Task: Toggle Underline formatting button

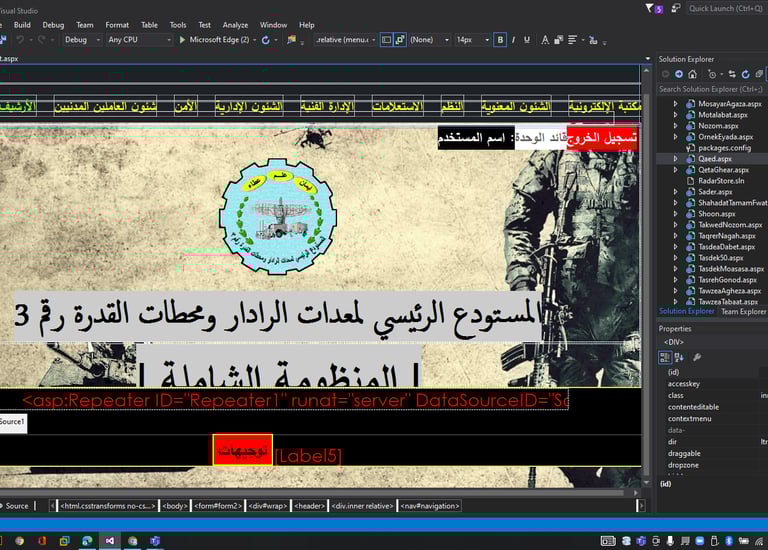Action: (527, 40)
